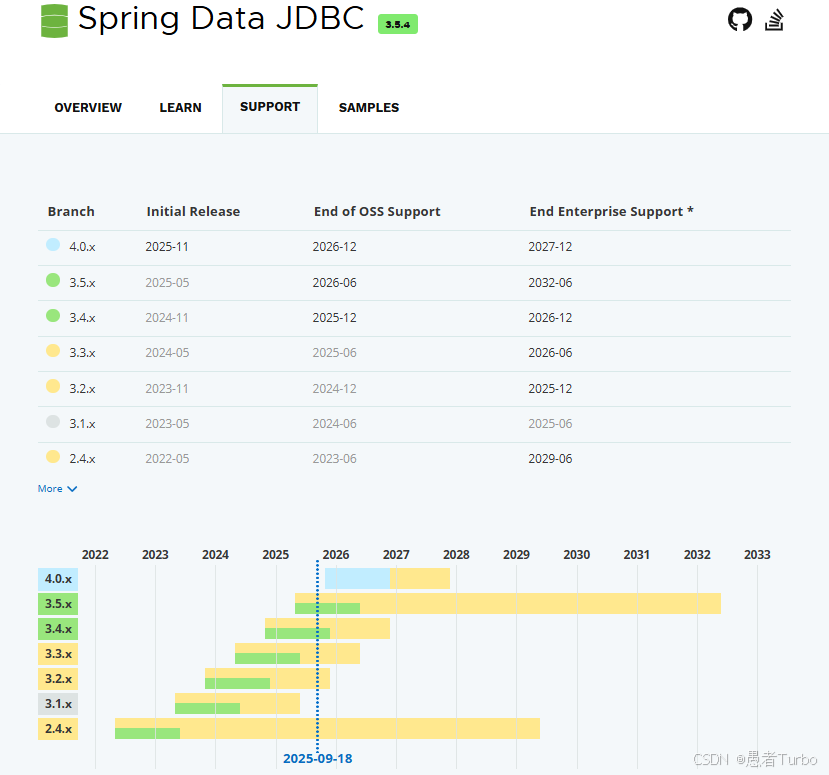Screen dimensions: 829x775
Task: Open the GitHub repository icon
Action: [x=739, y=18]
